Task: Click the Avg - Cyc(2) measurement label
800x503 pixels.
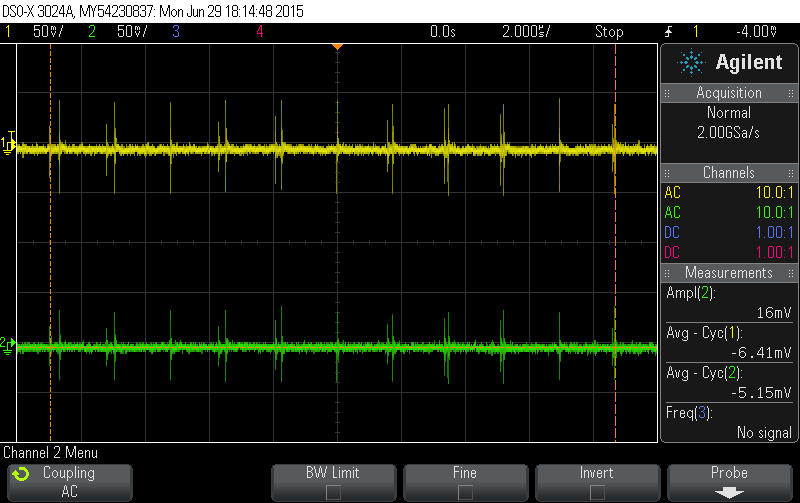Action: click(704, 373)
